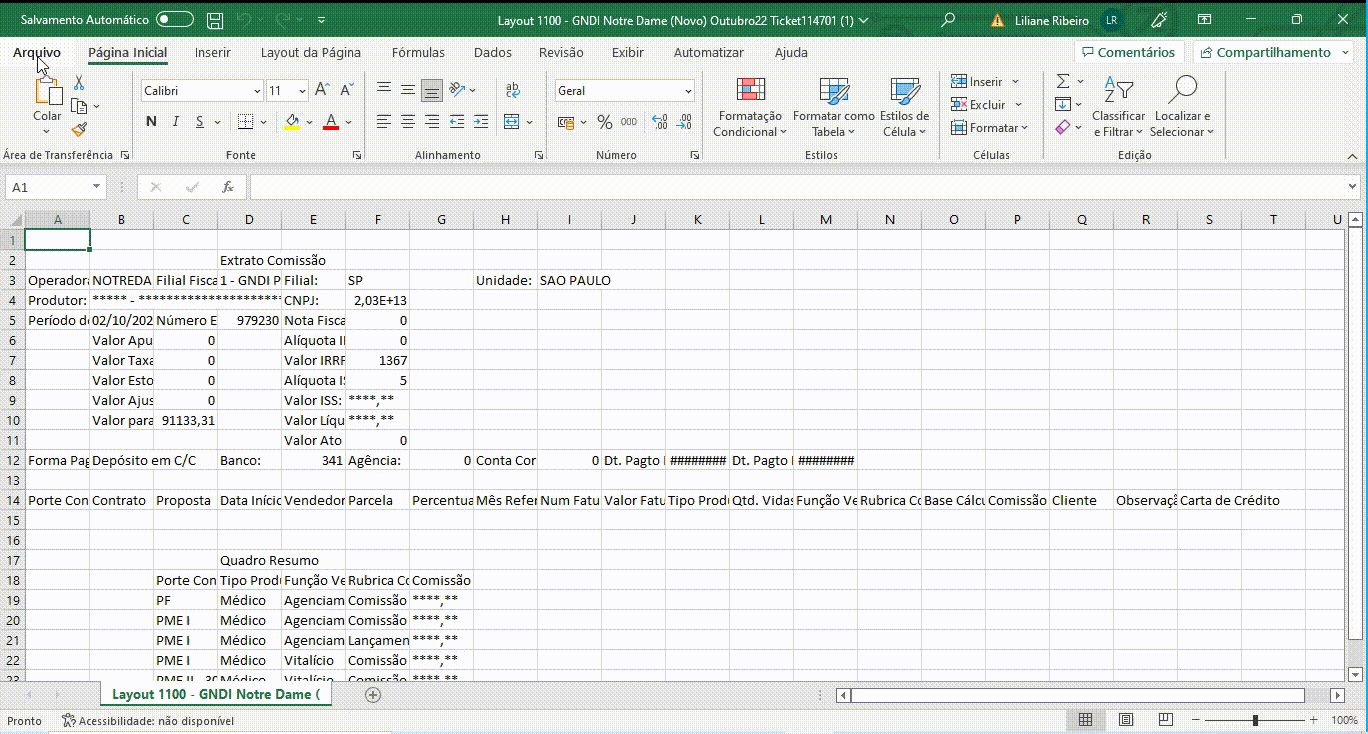The width and height of the screenshot is (1368, 734).
Task: Open Localizar e Selecionar
Action: tap(1181, 108)
